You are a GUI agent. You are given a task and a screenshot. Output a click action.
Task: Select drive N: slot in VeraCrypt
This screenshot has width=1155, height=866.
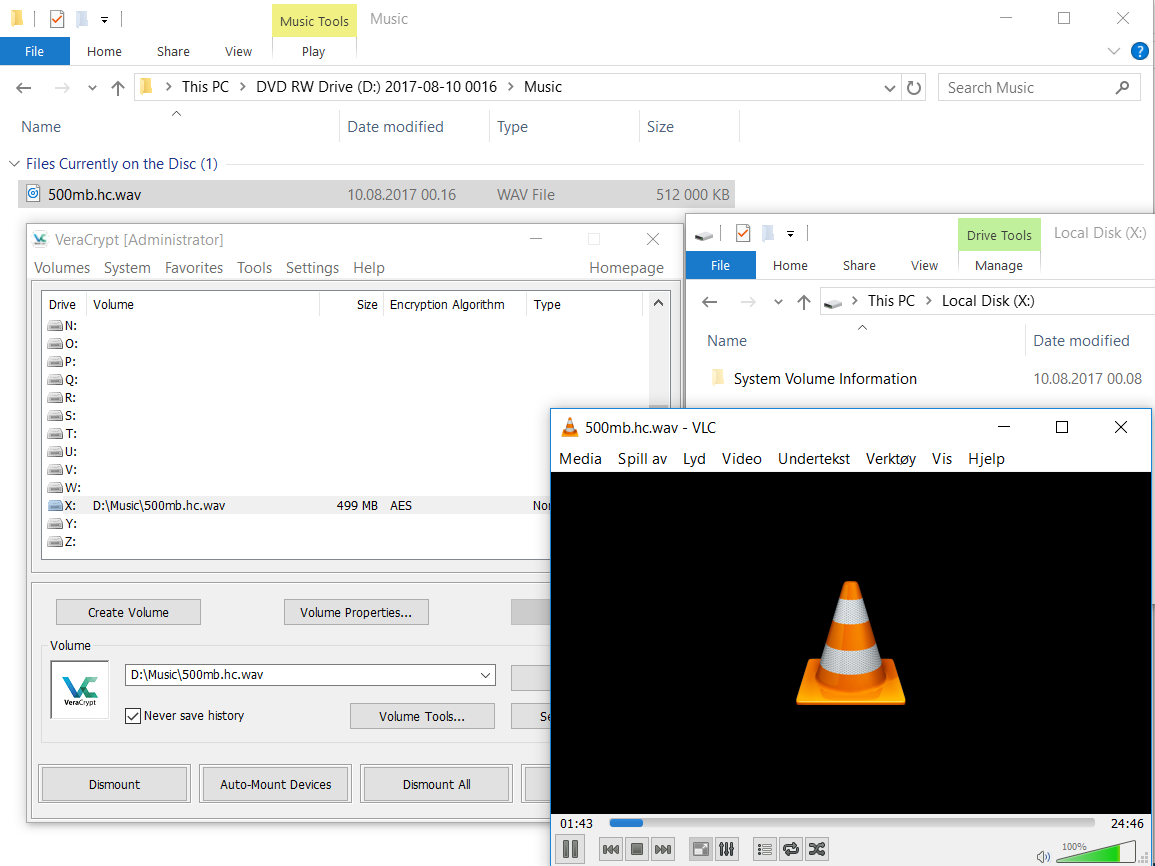coord(62,325)
